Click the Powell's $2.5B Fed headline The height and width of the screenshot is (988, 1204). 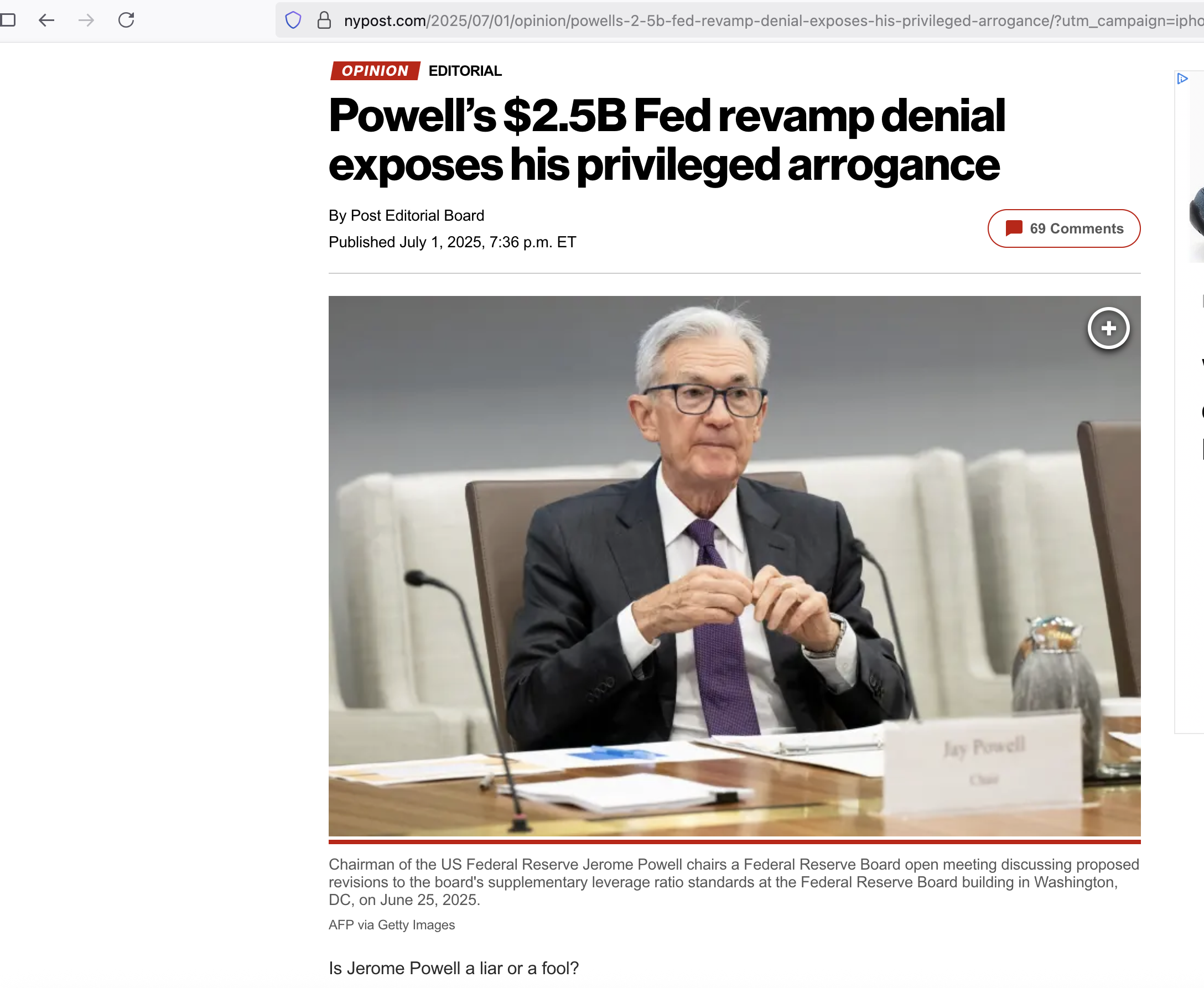click(x=667, y=140)
